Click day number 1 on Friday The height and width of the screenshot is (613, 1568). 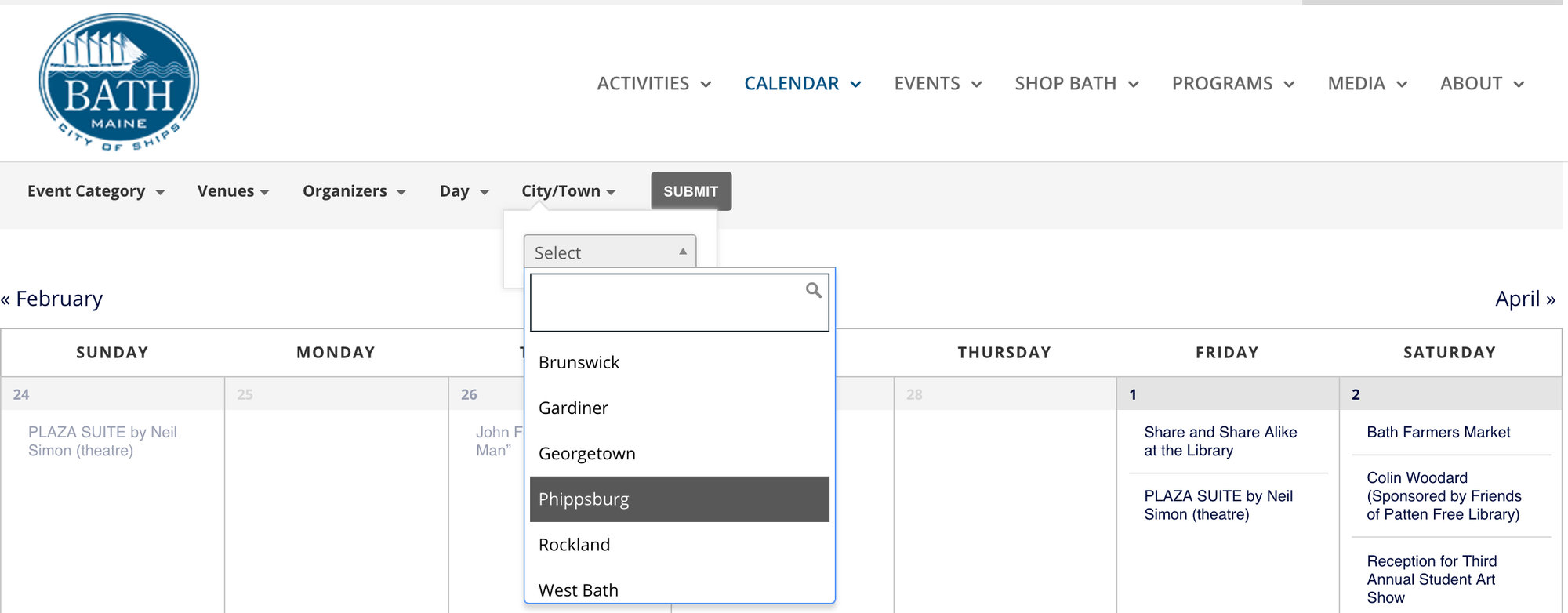point(1133,394)
